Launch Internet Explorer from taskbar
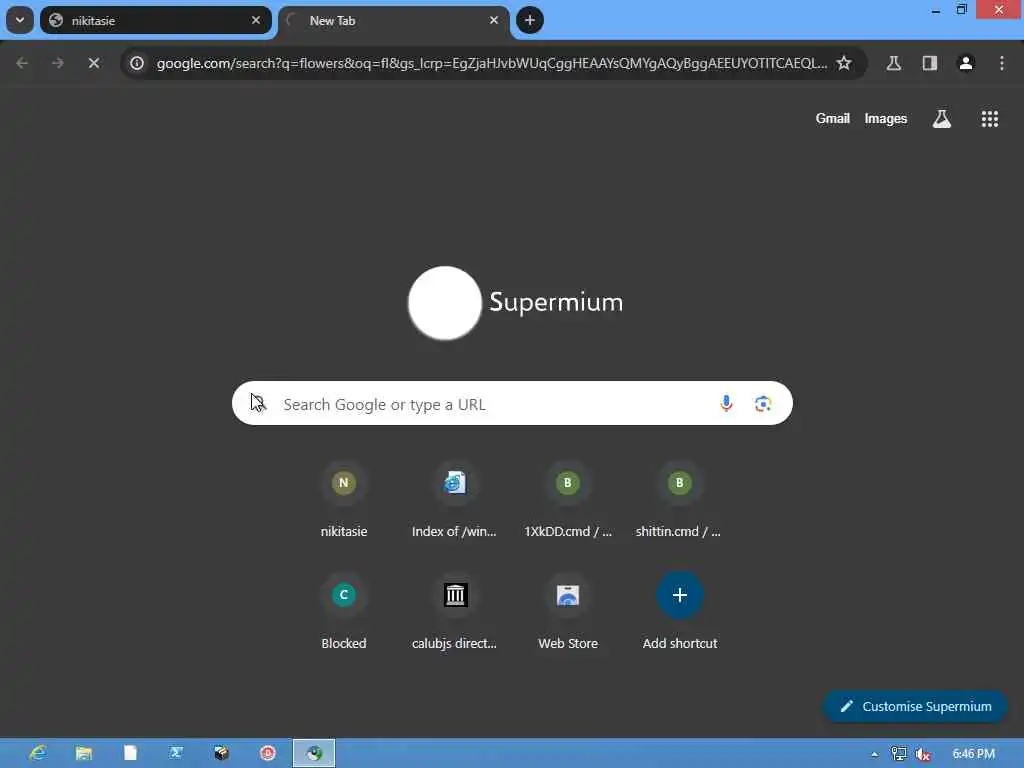Viewport: 1024px width, 768px height. (x=37, y=753)
